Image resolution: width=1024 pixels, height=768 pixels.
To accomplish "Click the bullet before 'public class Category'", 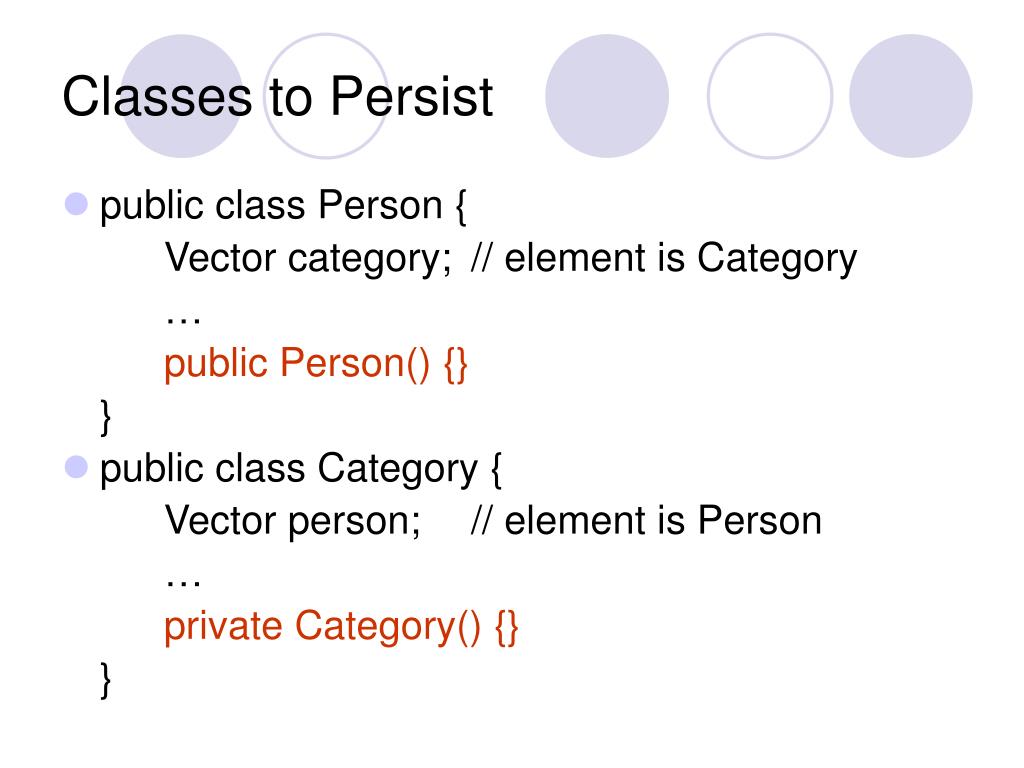I will pos(76,467).
